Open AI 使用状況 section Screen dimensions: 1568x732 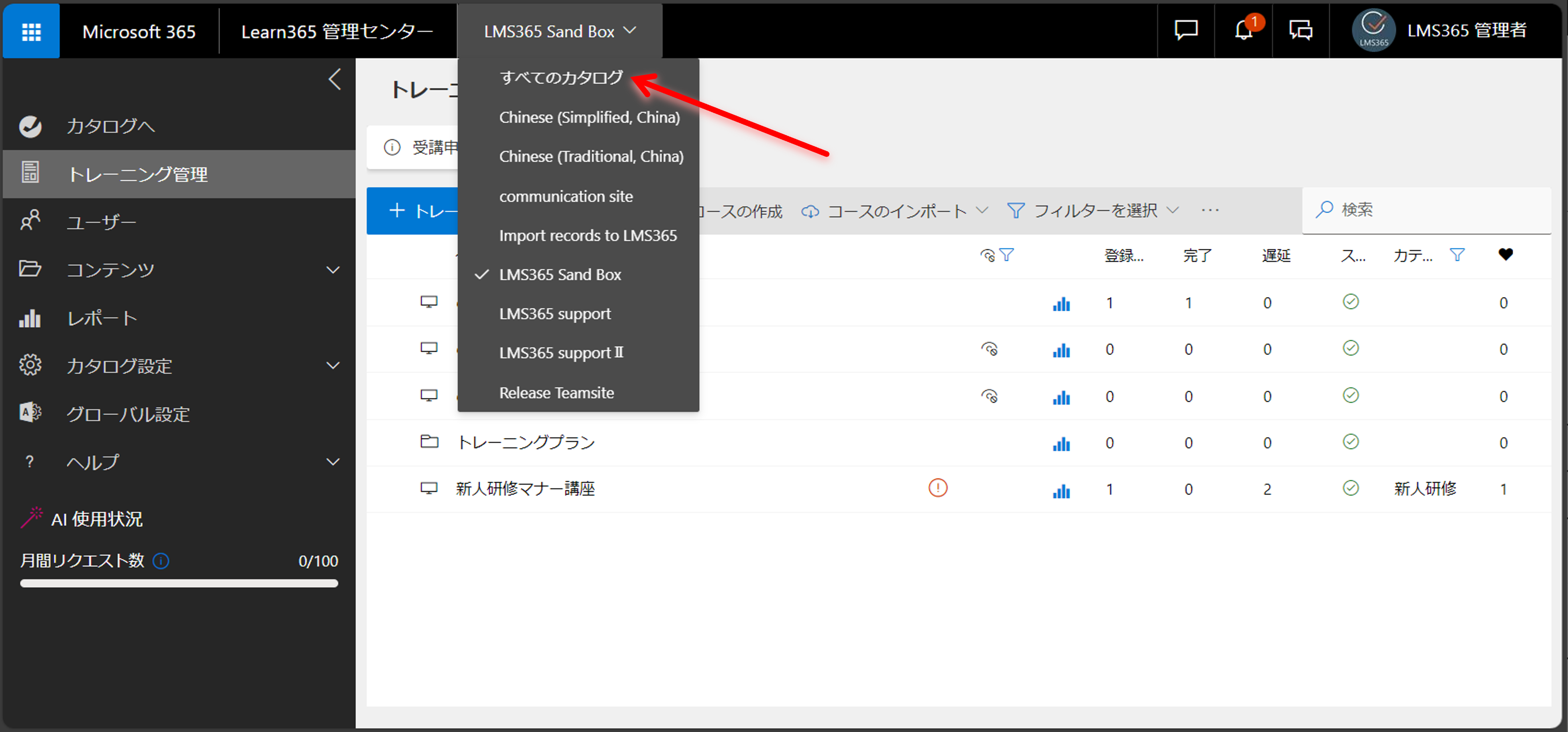(82, 518)
